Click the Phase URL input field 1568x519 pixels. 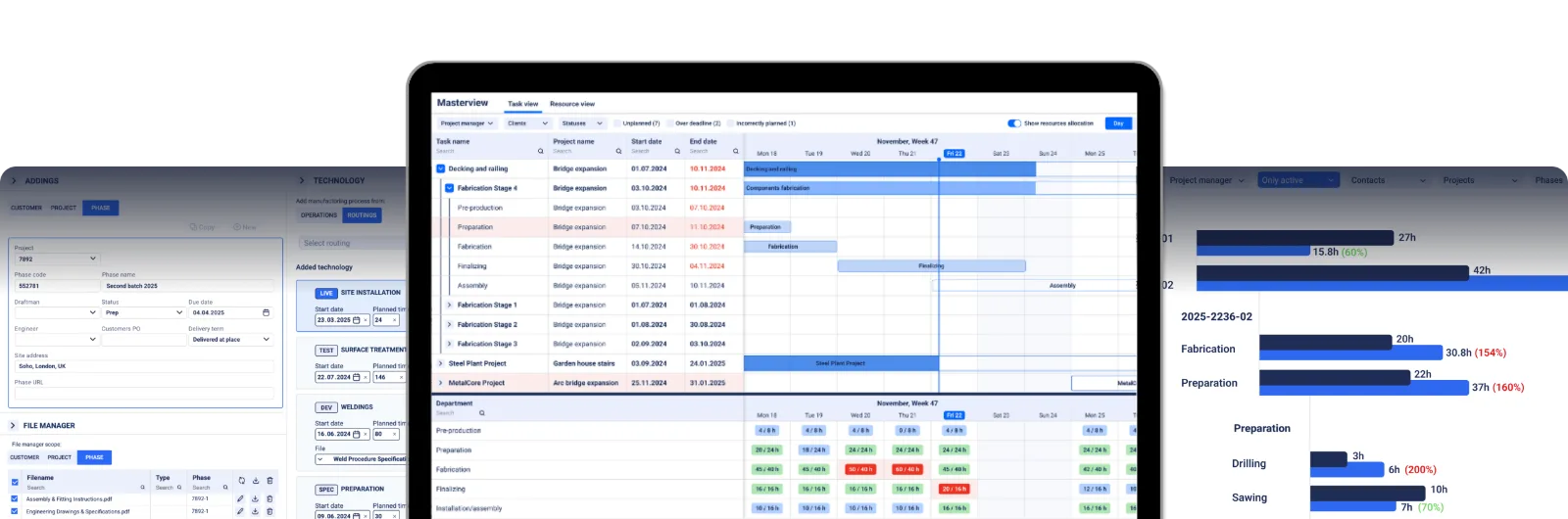click(144, 393)
